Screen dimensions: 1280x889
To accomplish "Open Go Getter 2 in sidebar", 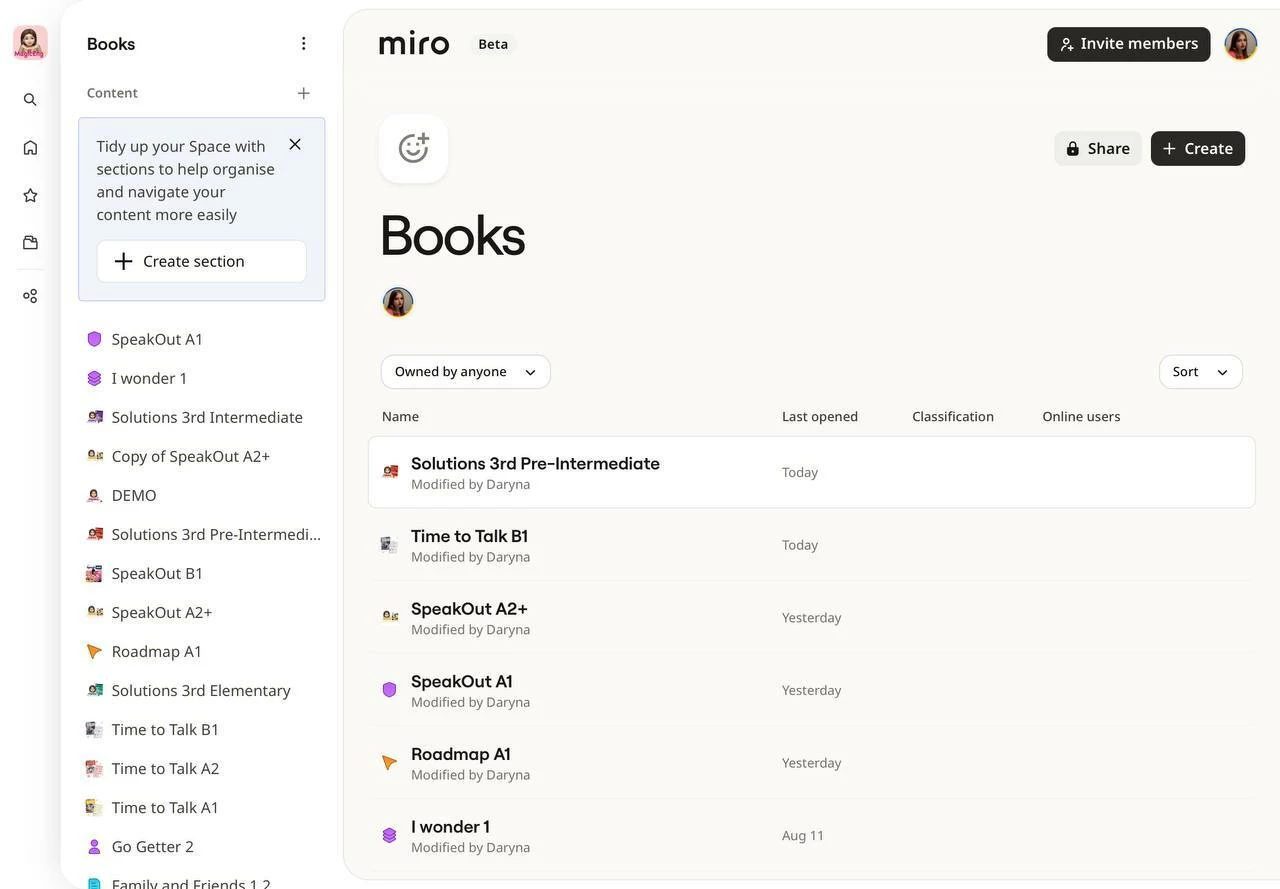I will (x=202, y=846).
